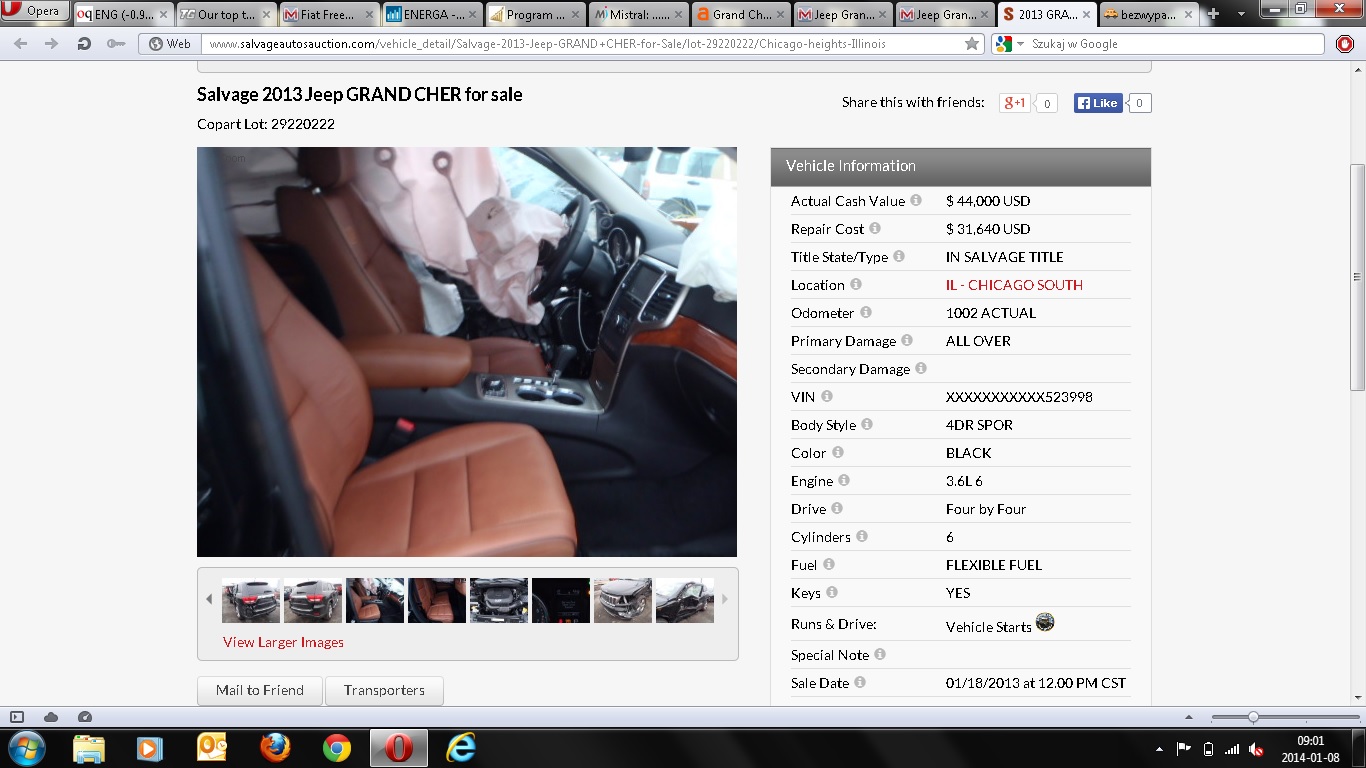The height and width of the screenshot is (768, 1366).
Task: Open the Title State/Type info icon
Action: click(899, 256)
